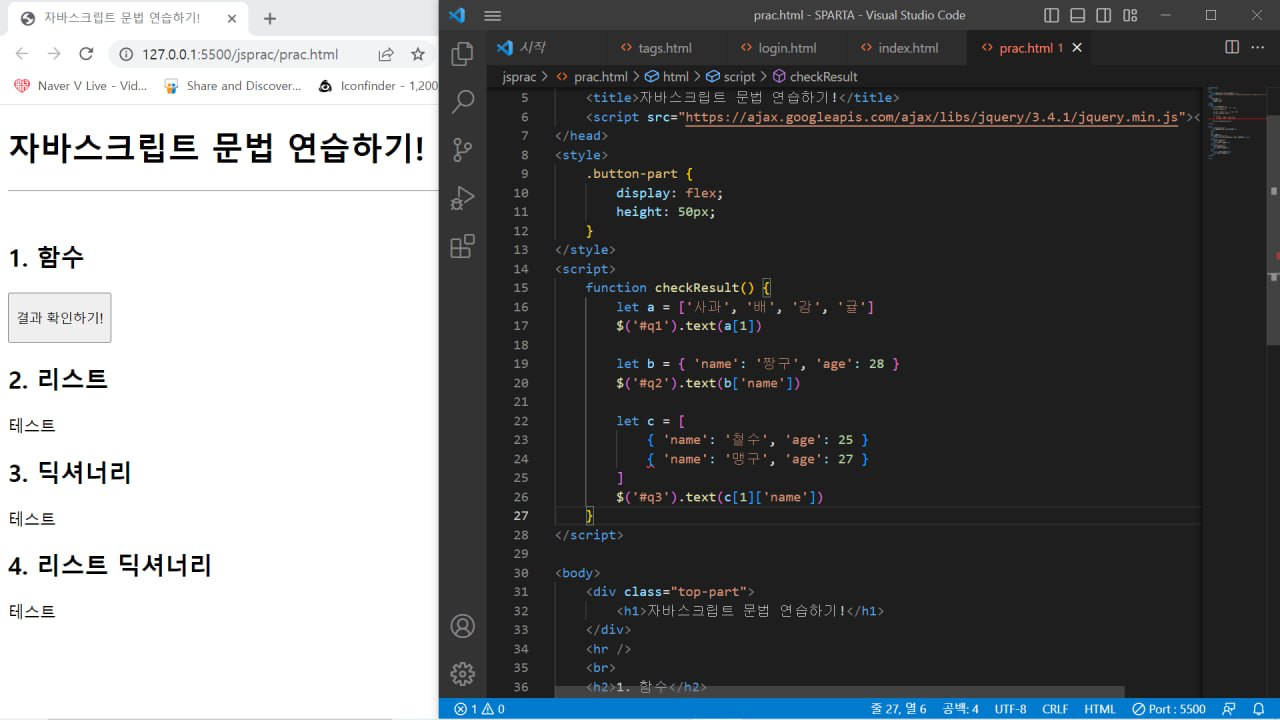Click the jQuery script URL link in line 6
The image size is (1280, 720).
click(x=932, y=117)
